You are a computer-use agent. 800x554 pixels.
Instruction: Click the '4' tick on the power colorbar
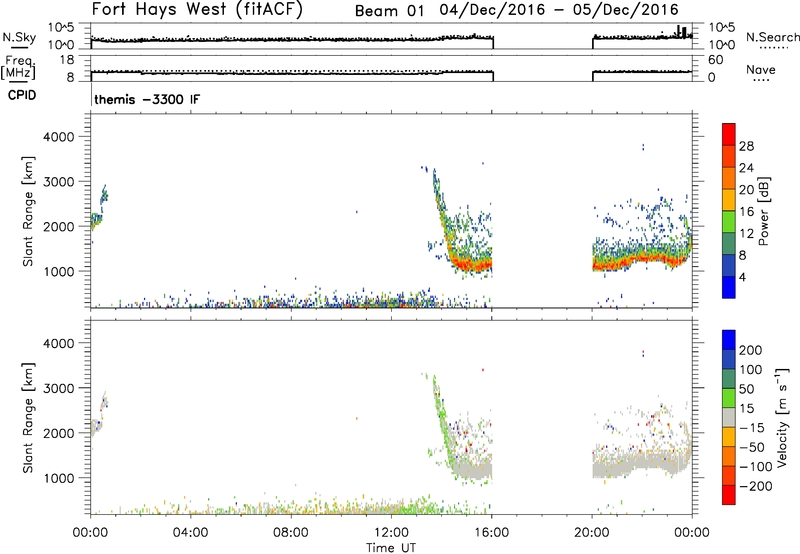click(742, 277)
